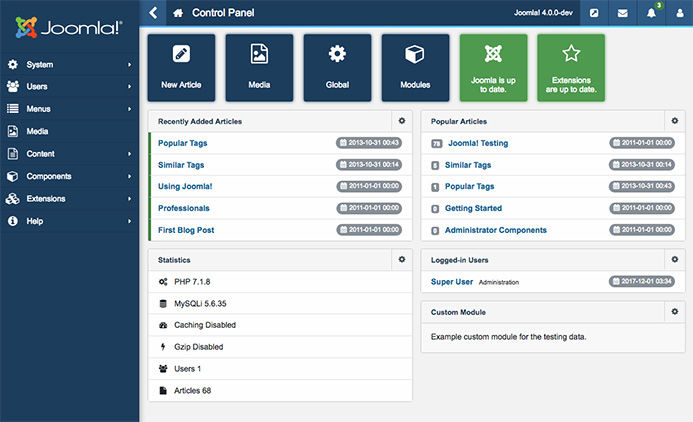Viewport: 693px width, 422px height.
Task: Collapse the sidebar with the arrow toggle
Action: point(152,13)
